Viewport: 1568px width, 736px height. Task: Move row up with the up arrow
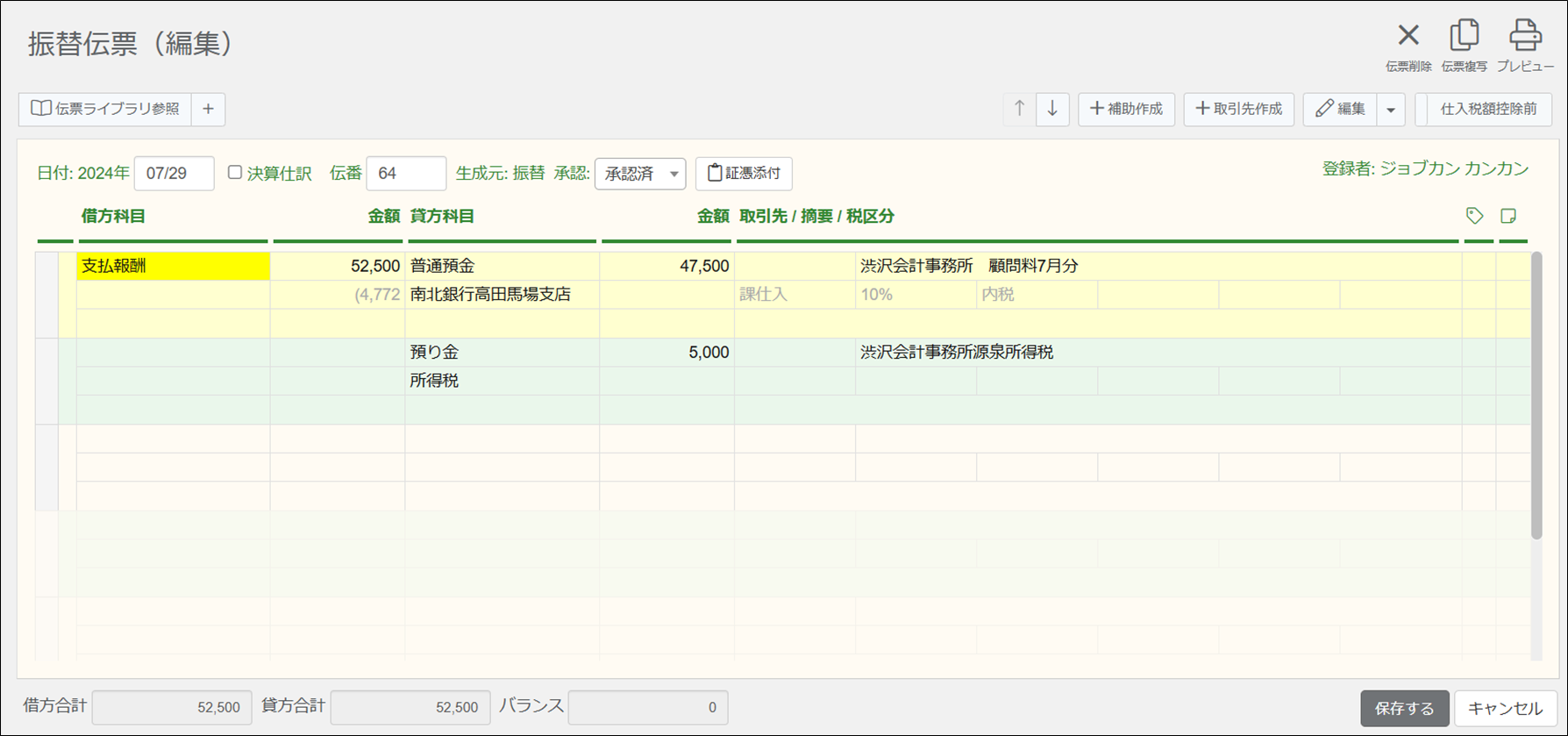(1019, 109)
